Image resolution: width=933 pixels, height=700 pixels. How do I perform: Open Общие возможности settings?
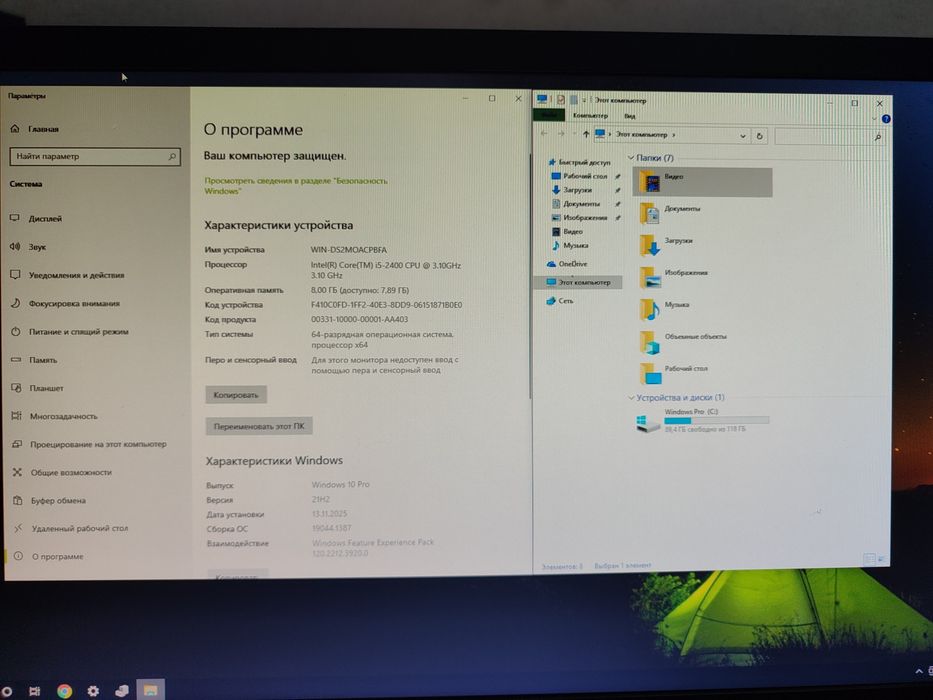click(62, 472)
